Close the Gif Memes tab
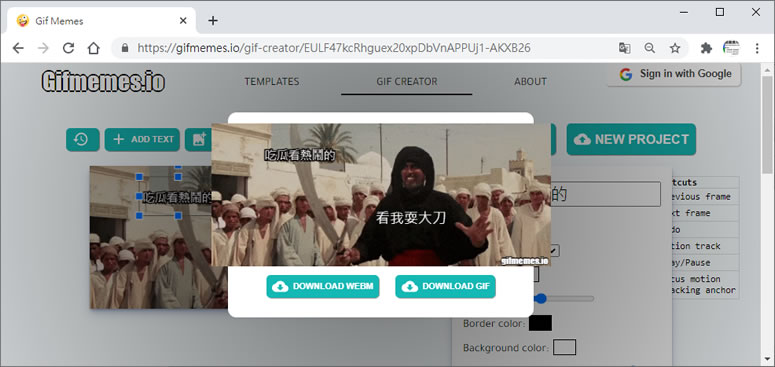Viewport: 775px width, 367px height. 183,21
